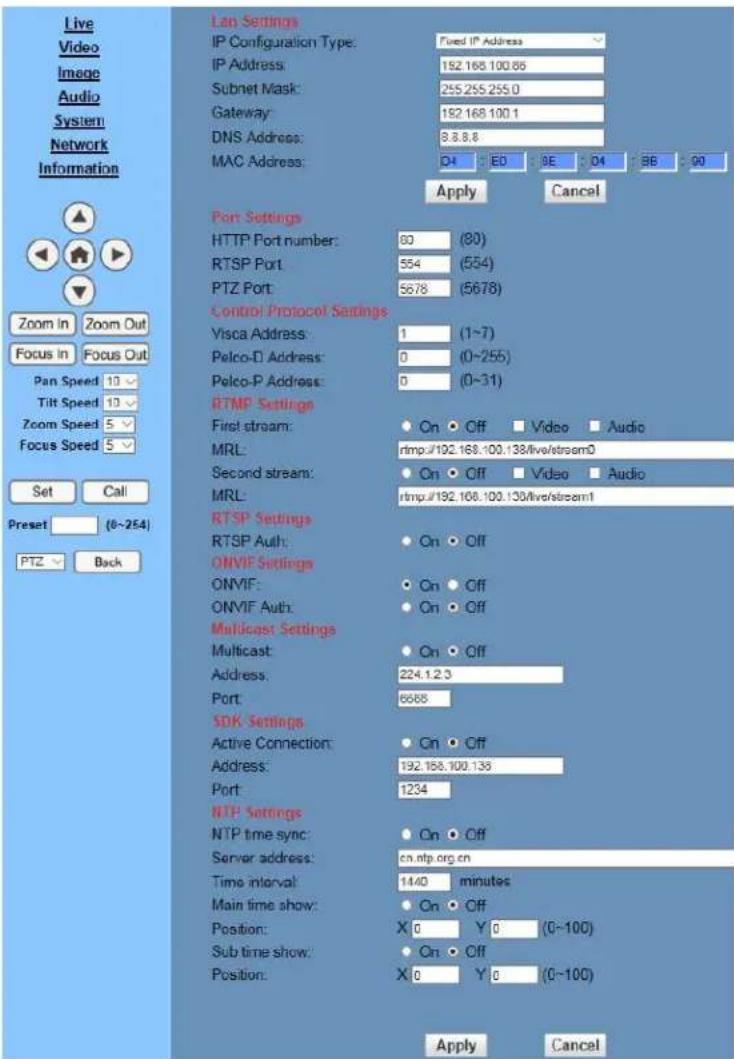Image resolution: width=734 pixels, height=1059 pixels.
Task: Click the Back button
Action: click(108, 562)
